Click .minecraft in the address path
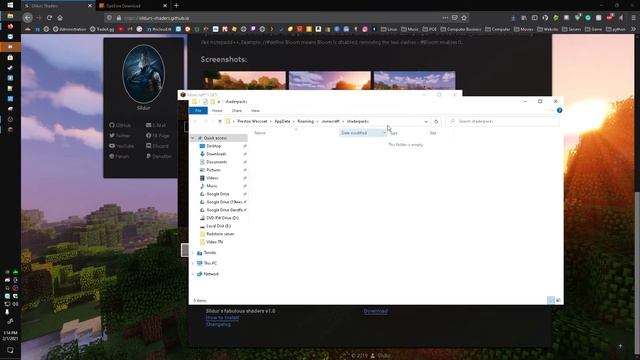Image resolution: width=640 pixels, height=360 pixels. 330,121
